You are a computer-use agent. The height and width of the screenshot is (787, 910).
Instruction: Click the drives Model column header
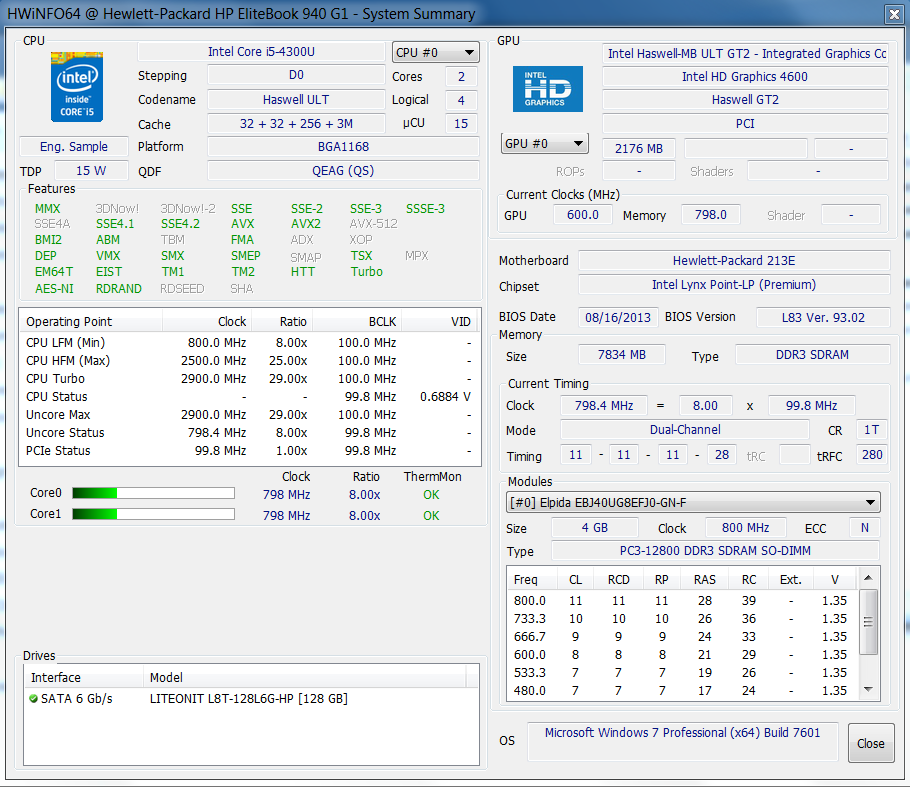304,677
